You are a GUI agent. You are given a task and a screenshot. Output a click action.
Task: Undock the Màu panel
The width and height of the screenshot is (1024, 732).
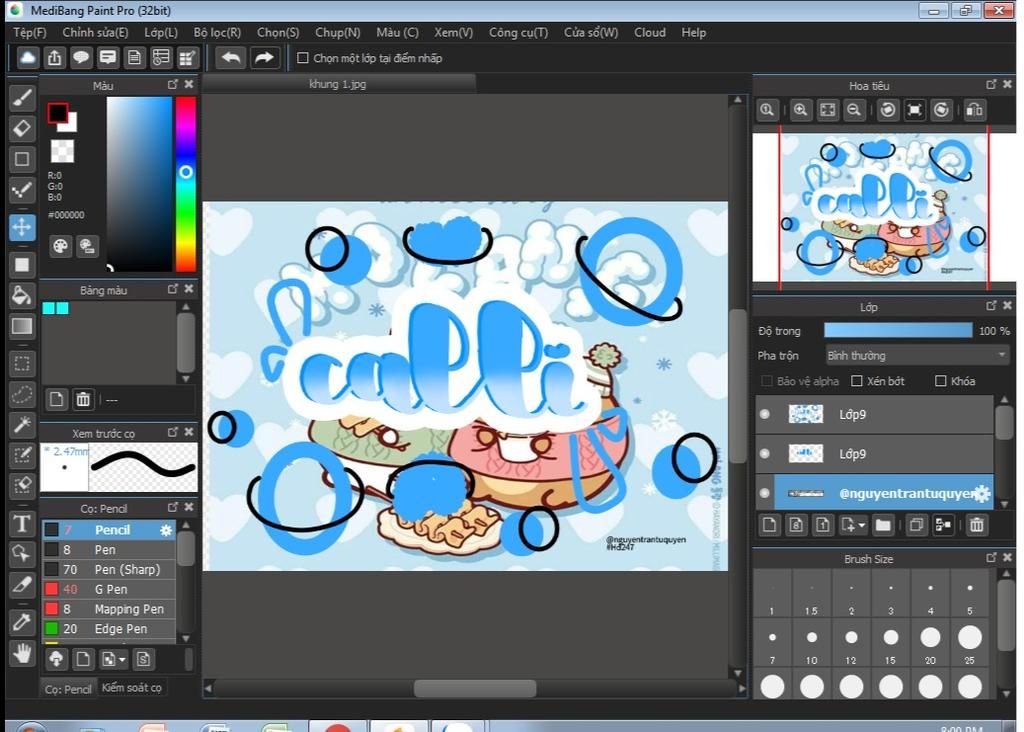(172, 84)
